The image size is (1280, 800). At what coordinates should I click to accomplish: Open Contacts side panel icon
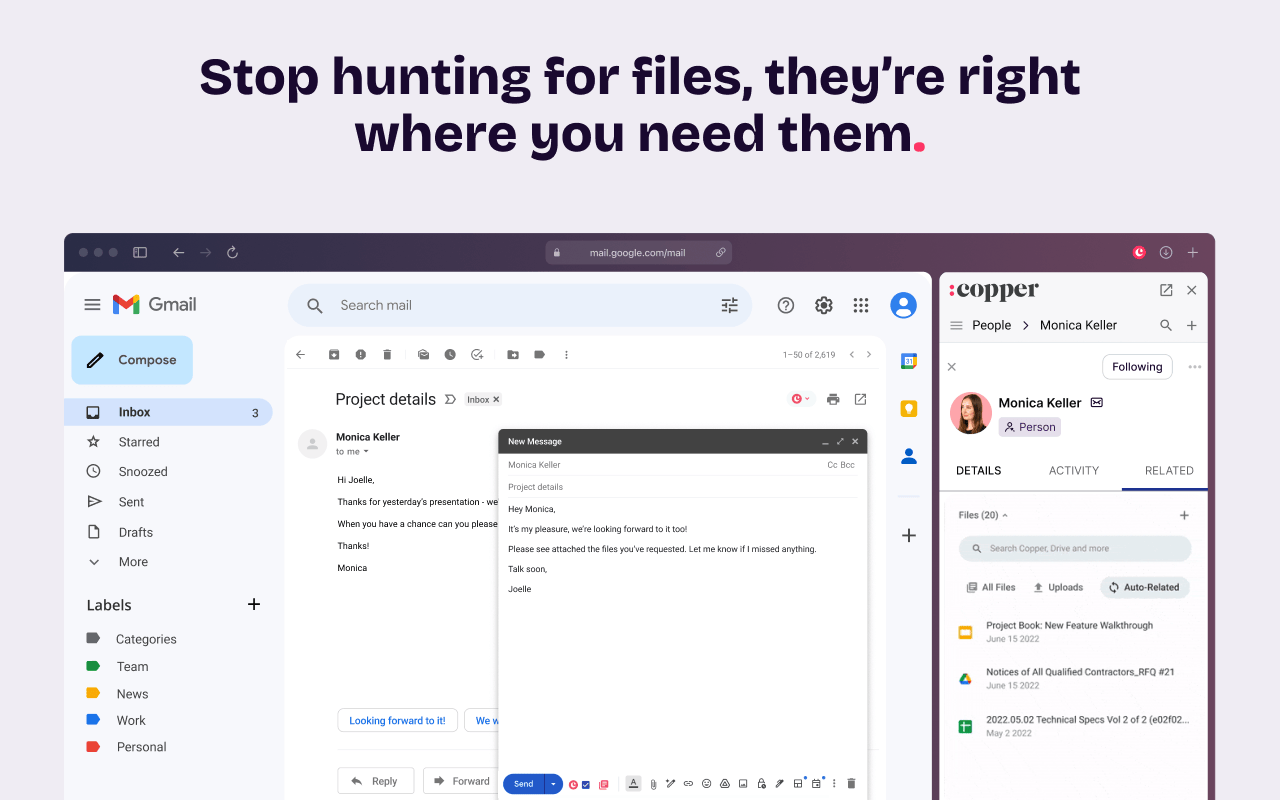click(909, 456)
